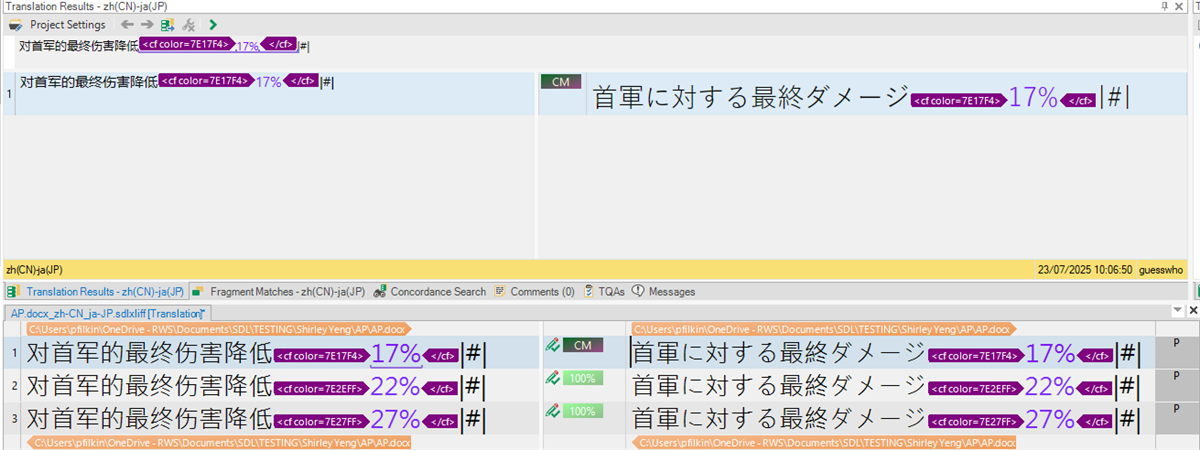Click the CM match badge in results pane
Viewport: 1200px width, 450px height.
pyautogui.click(x=560, y=81)
